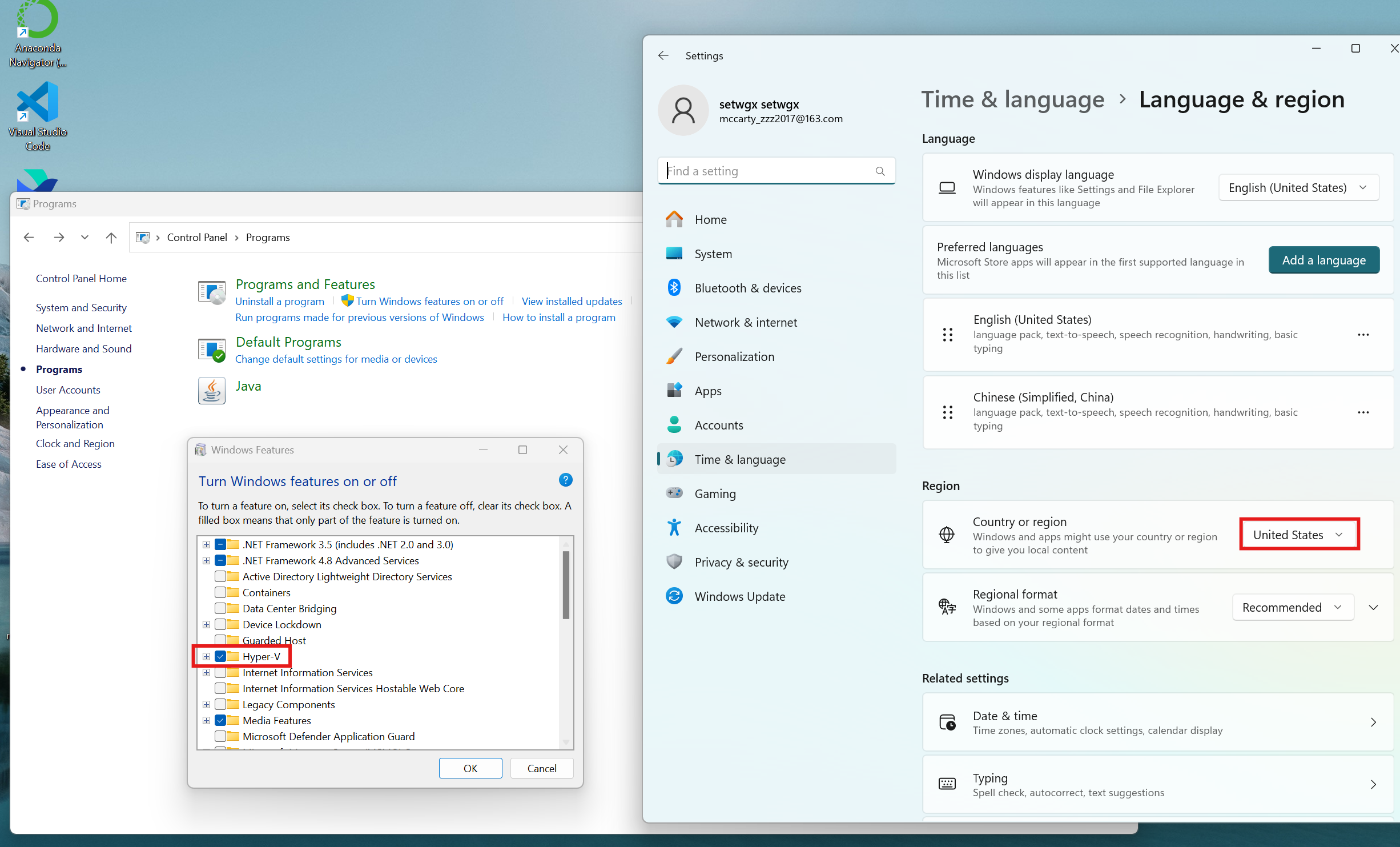Click the Windows Update refresh icon
This screenshot has width=1400, height=847.
pos(674,596)
